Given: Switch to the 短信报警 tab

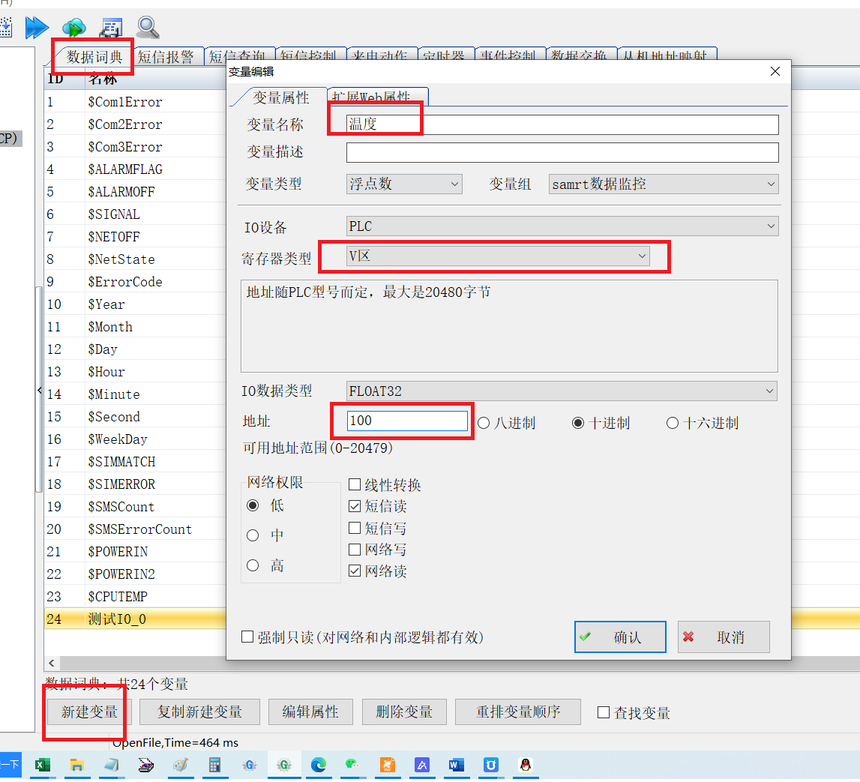Looking at the screenshot, I should pyautogui.click(x=166, y=56).
